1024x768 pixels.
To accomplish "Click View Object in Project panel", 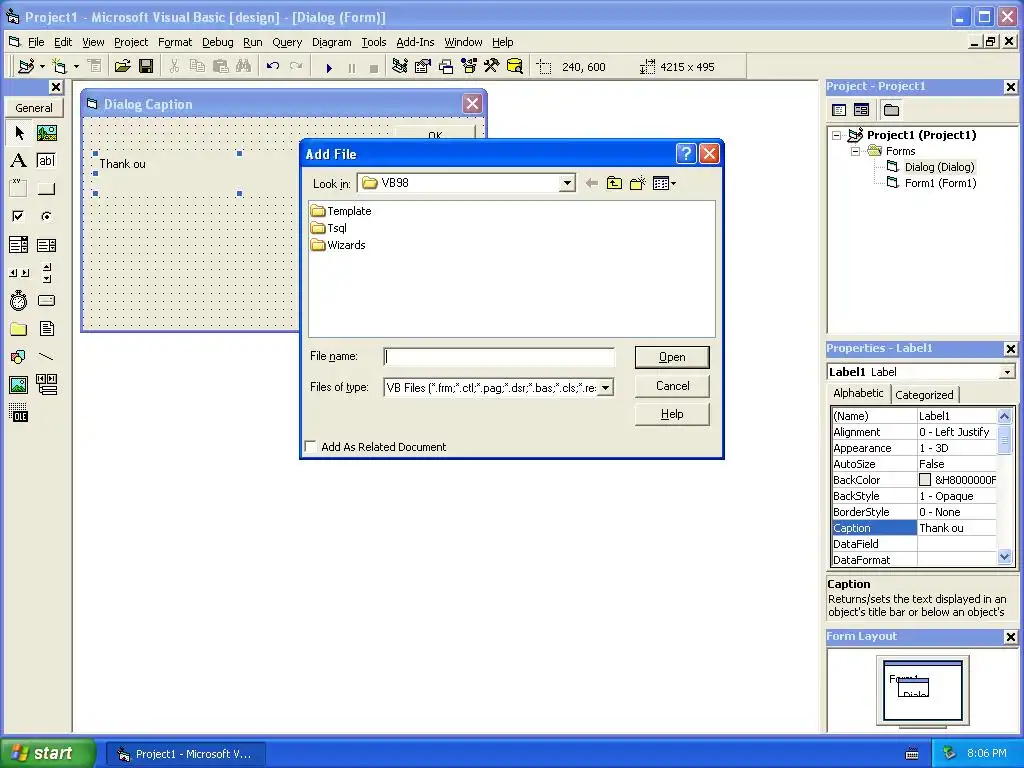I will [861, 110].
